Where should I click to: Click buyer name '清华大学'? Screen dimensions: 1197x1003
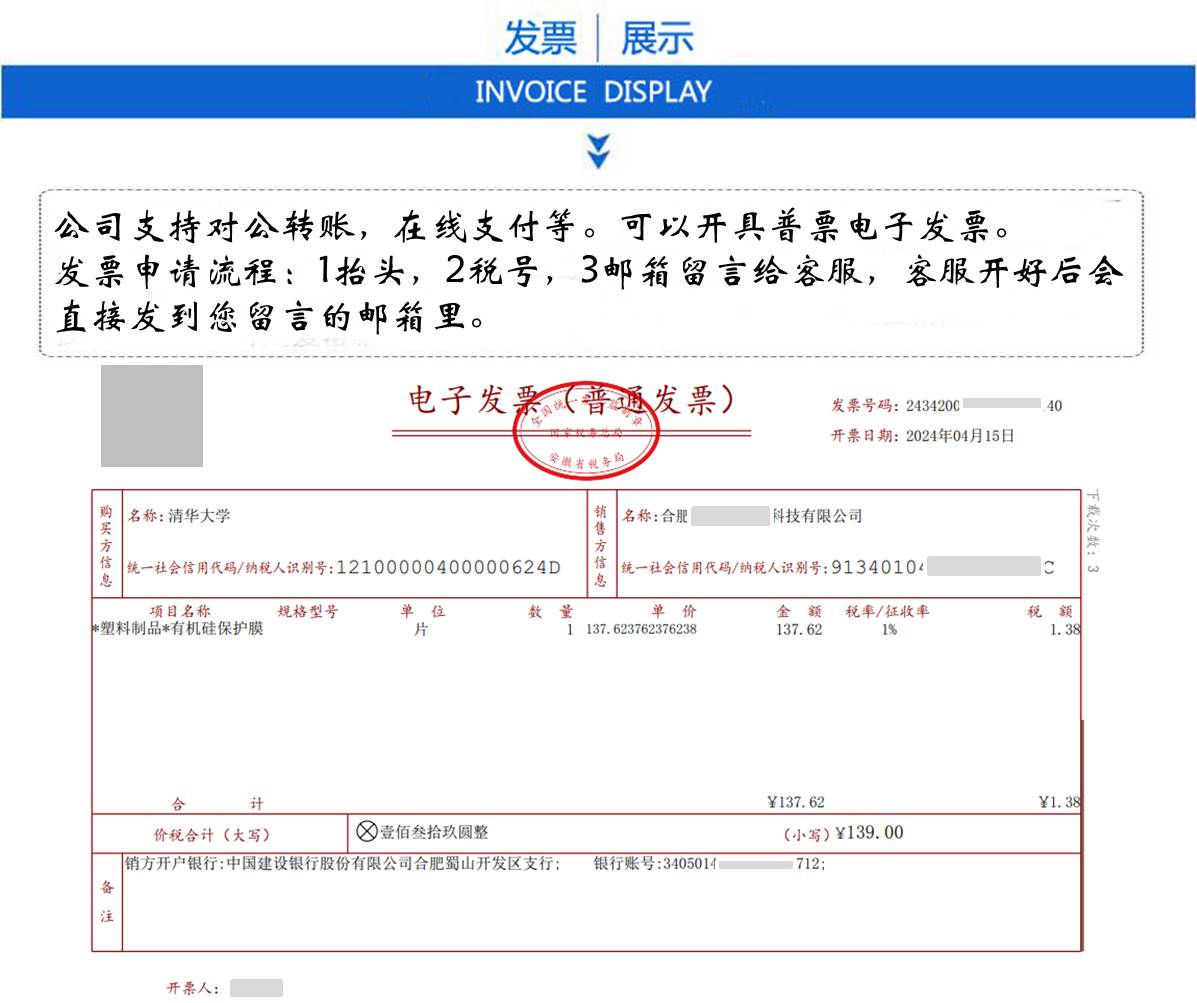click(x=199, y=515)
